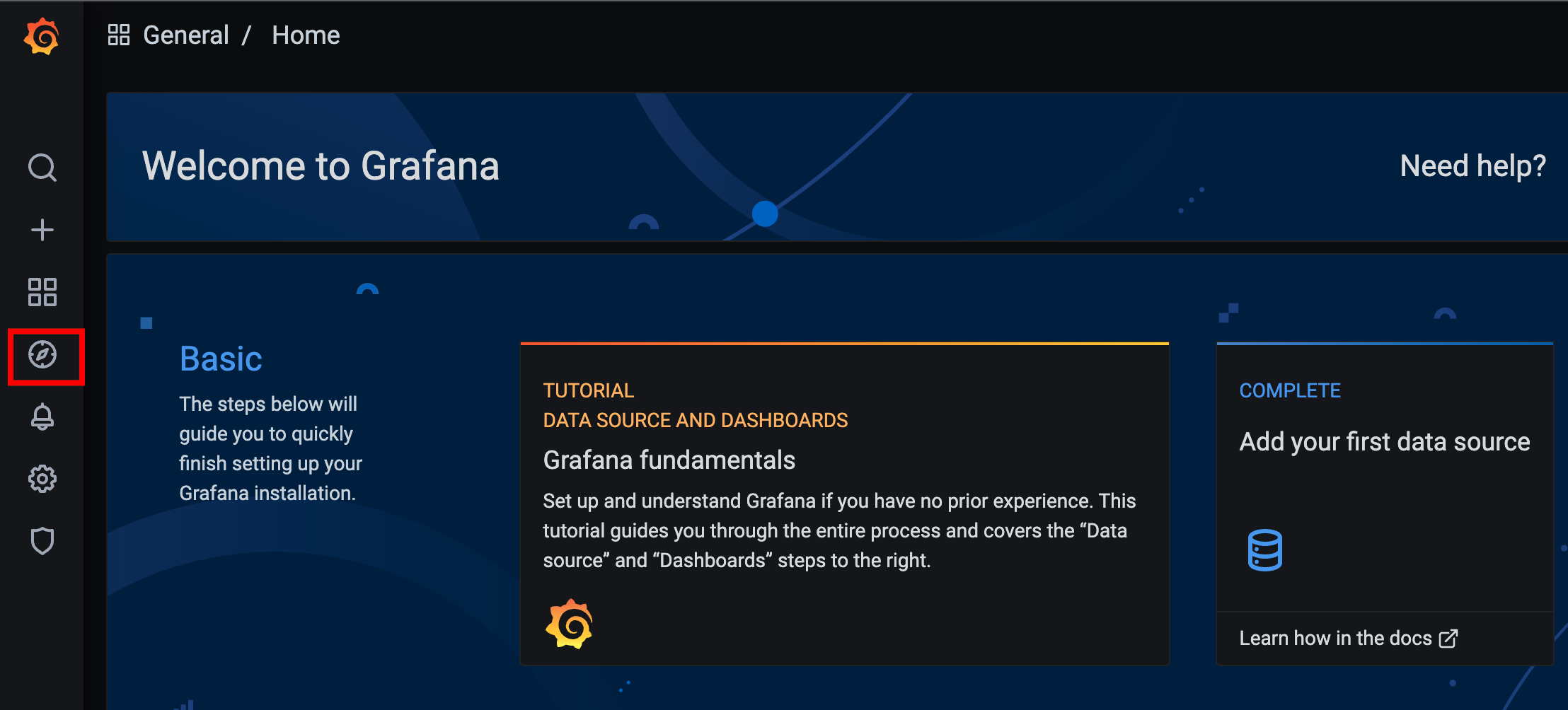
Task: Click the dashboard grid icon beside General
Action: pos(119,35)
